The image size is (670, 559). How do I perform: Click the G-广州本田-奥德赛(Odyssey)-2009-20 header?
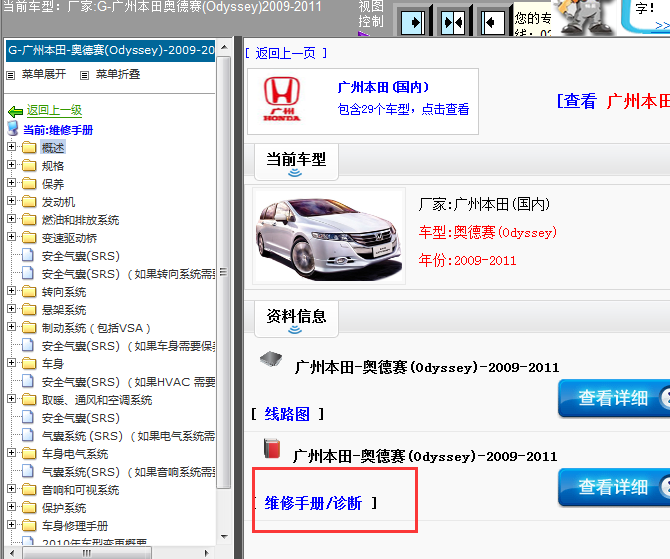[x=110, y=50]
